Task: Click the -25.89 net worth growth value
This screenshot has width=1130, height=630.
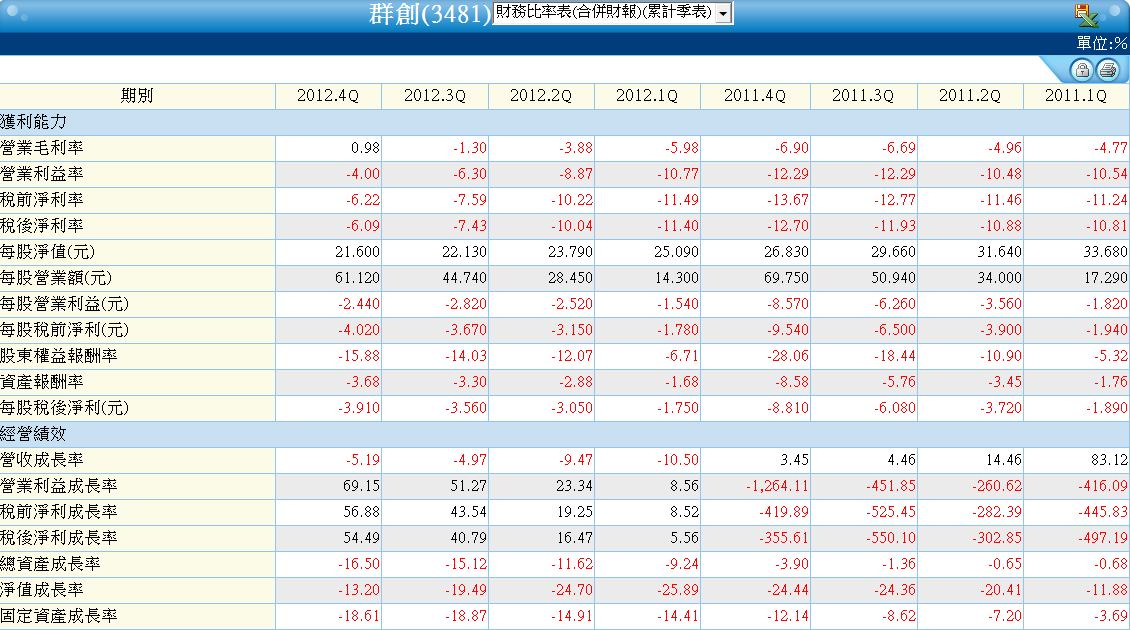Action: [678, 590]
